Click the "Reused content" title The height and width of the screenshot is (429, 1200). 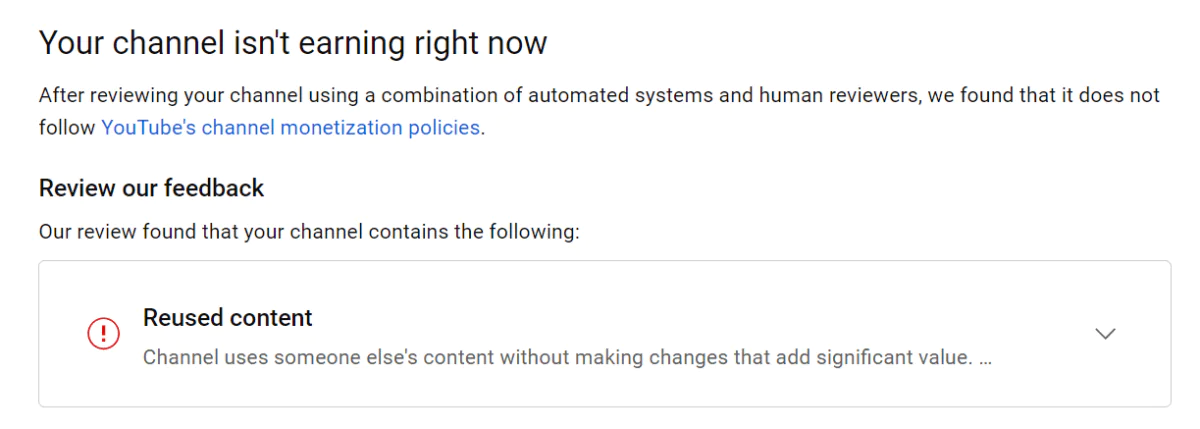[228, 318]
